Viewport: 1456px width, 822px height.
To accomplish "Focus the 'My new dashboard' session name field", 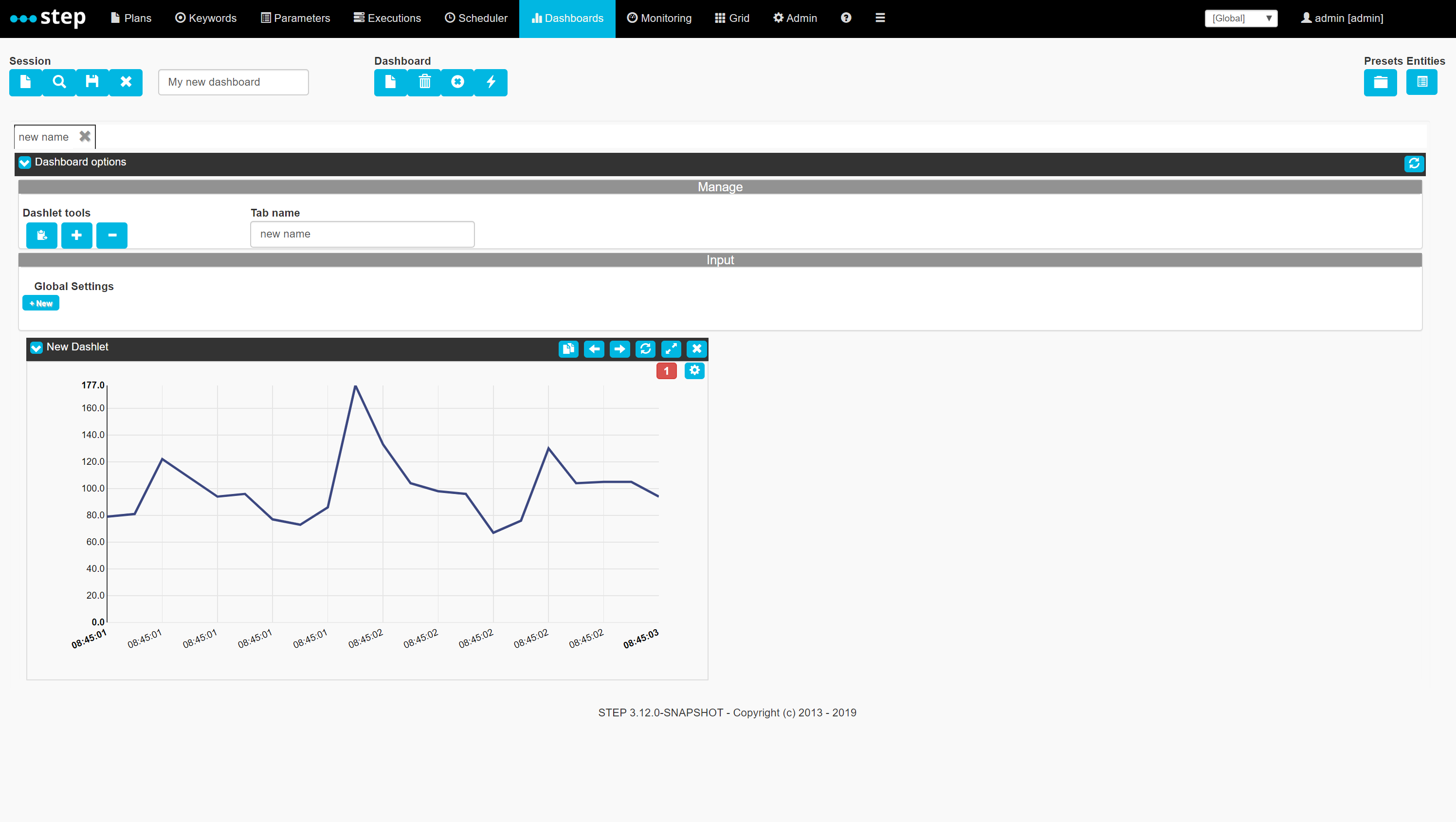I will click(x=234, y=83).
